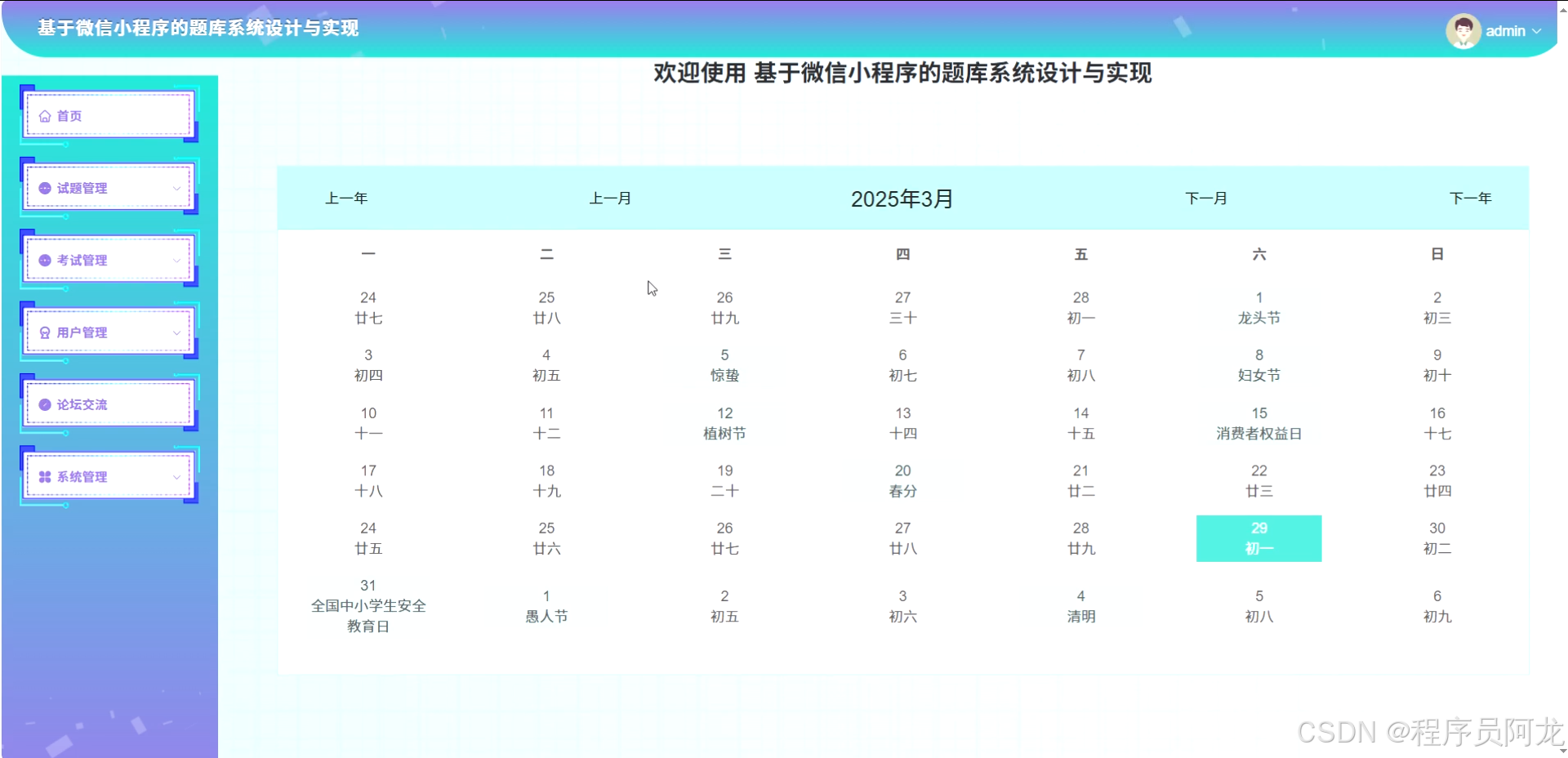Open the 考试管理 menu
This screenshot has width=1568, height=758.
(x=109, y=260)
